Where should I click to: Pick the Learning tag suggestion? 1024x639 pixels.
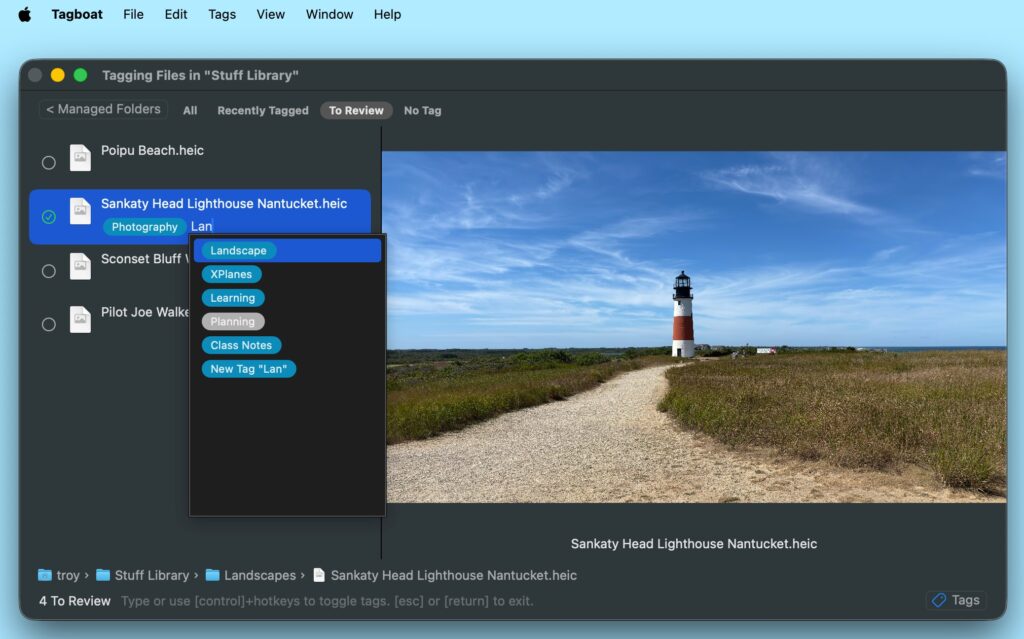click(232, 298)
